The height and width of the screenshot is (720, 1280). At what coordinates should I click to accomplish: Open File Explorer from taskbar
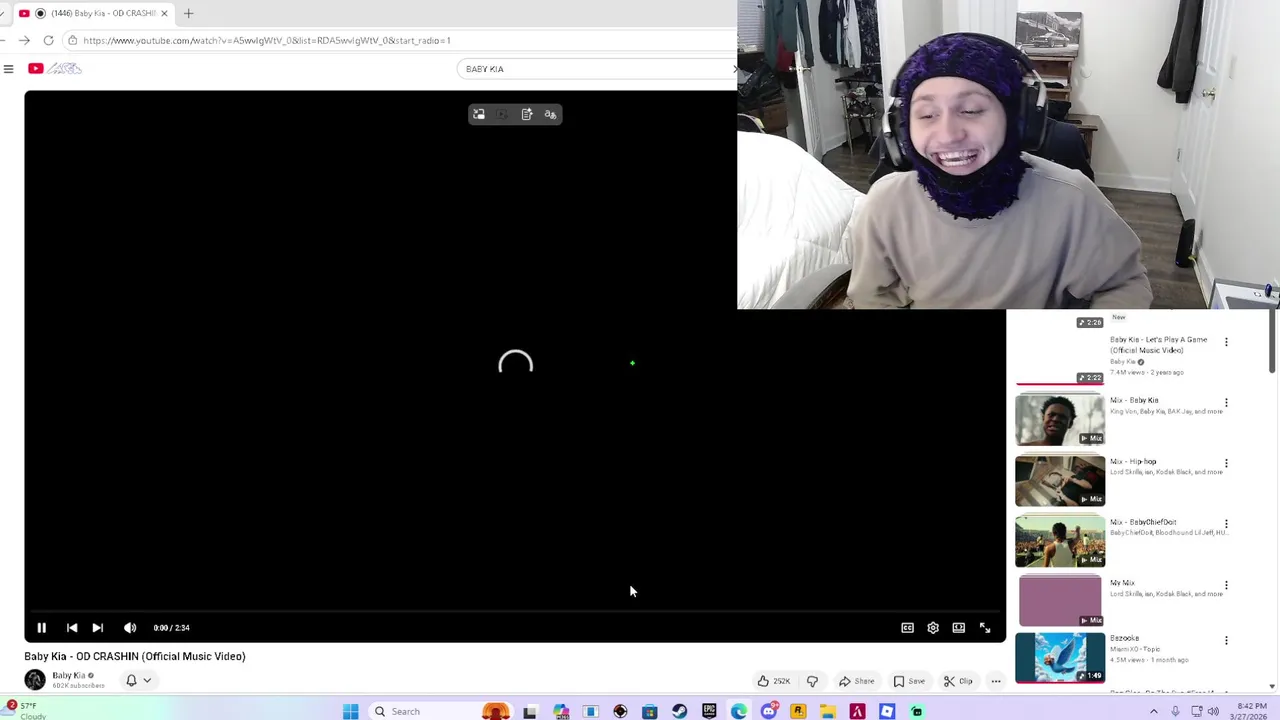tap(828, 711)
